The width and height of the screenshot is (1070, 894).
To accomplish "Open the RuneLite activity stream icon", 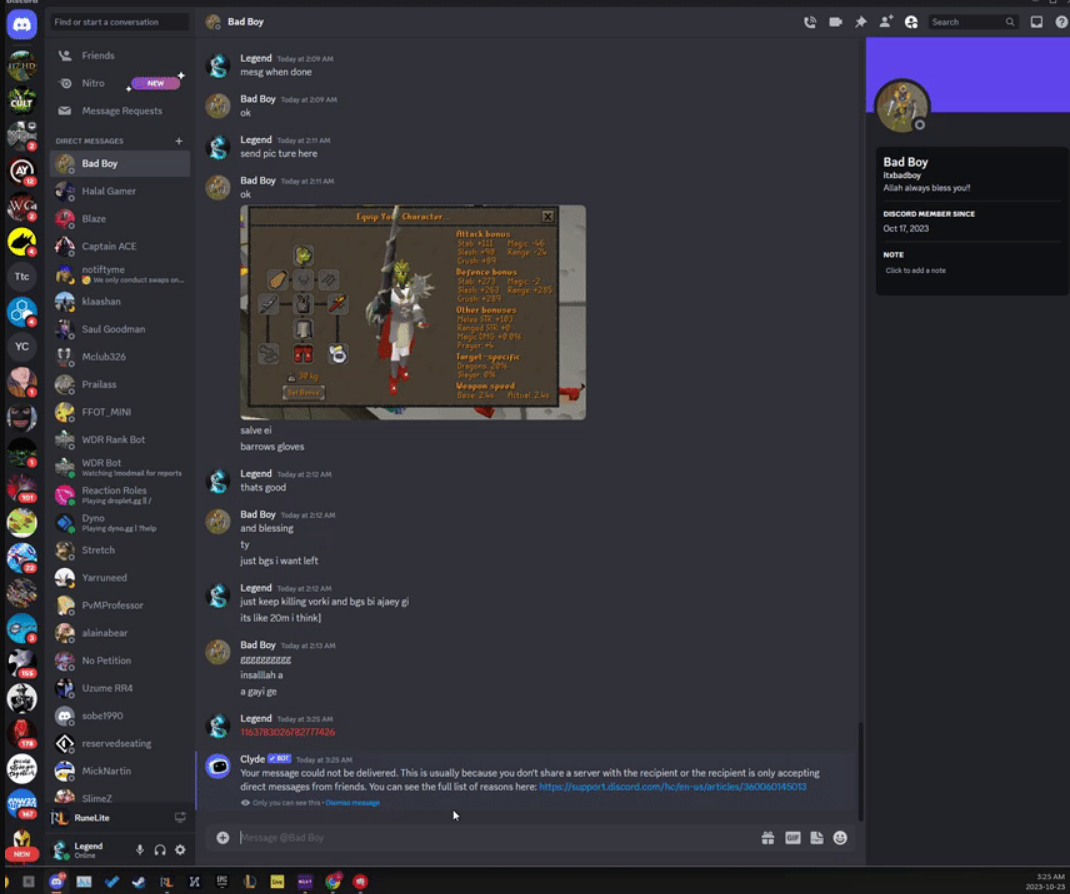I will point(180,818).
